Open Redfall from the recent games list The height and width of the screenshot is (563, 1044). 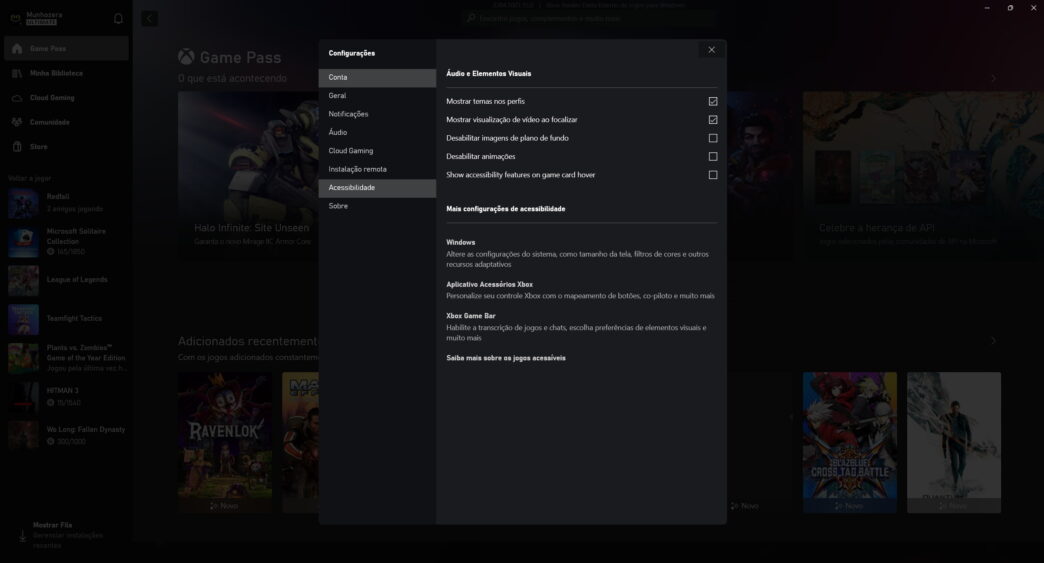point(67,203)
